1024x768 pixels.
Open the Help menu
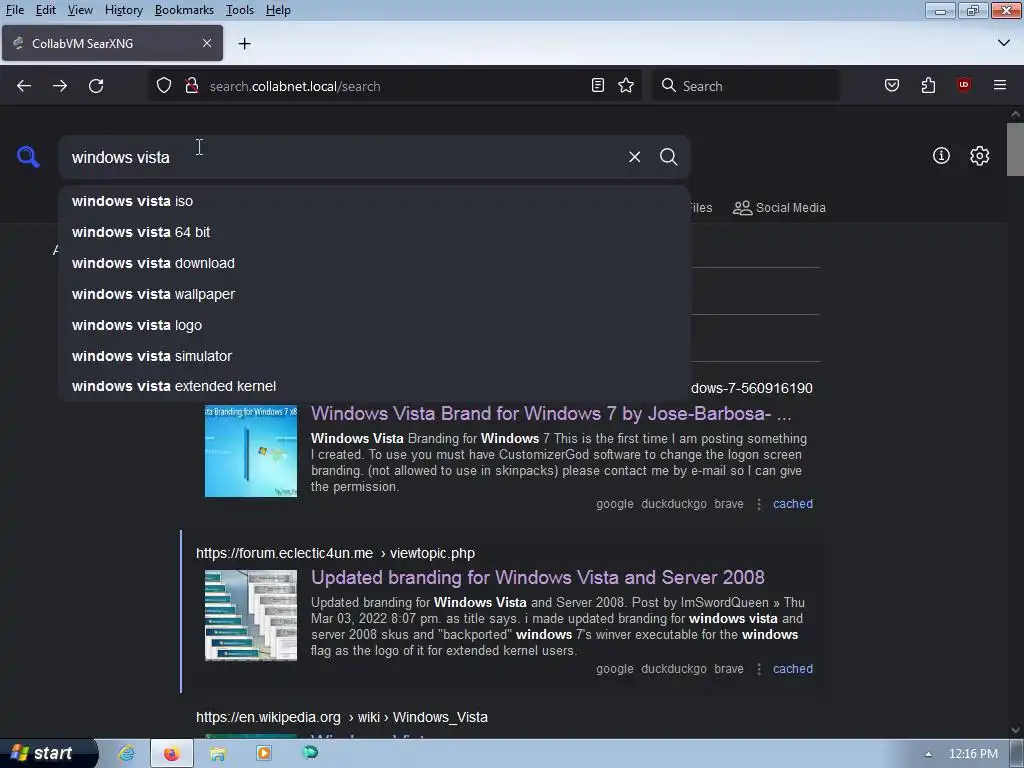278,10
